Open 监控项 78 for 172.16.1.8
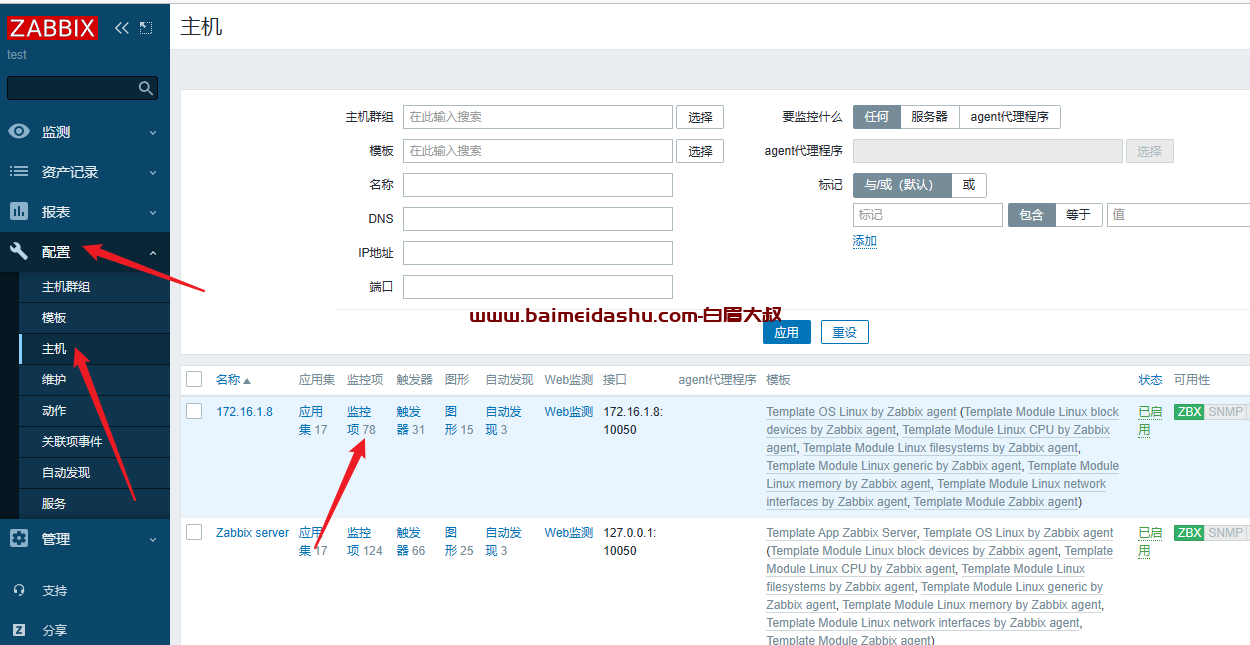 tap(361, 421)
